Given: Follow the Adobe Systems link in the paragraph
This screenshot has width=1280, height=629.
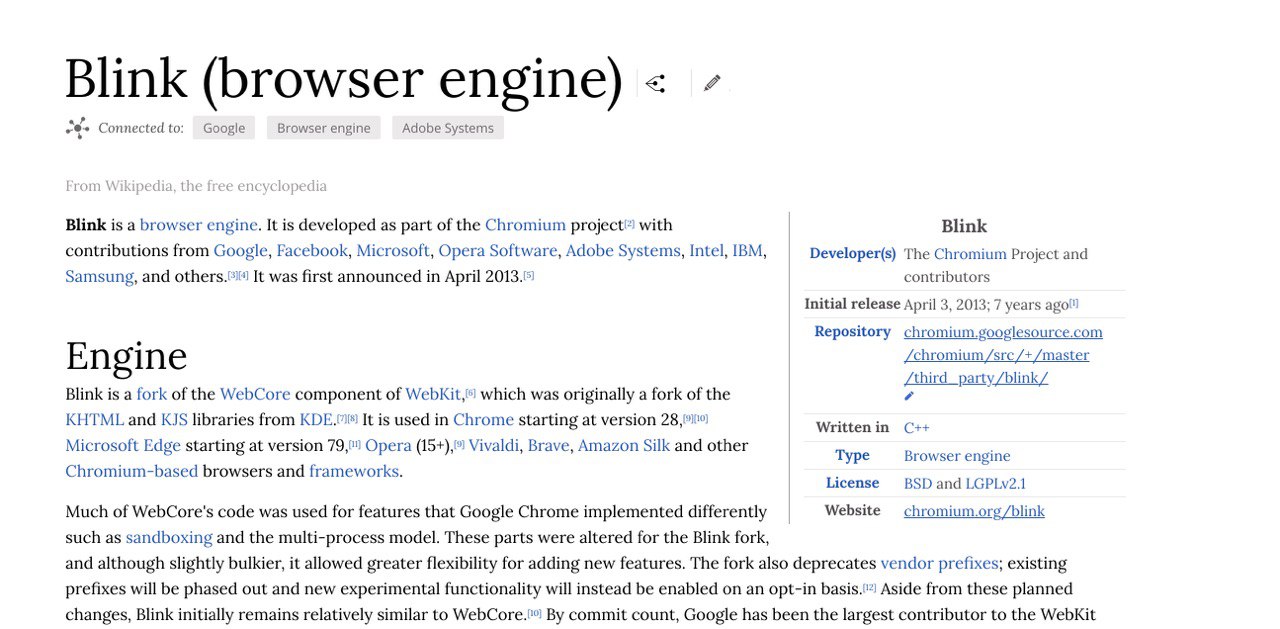Looking at the screenshot, I should pyautogui.click(x=623, y=251).
